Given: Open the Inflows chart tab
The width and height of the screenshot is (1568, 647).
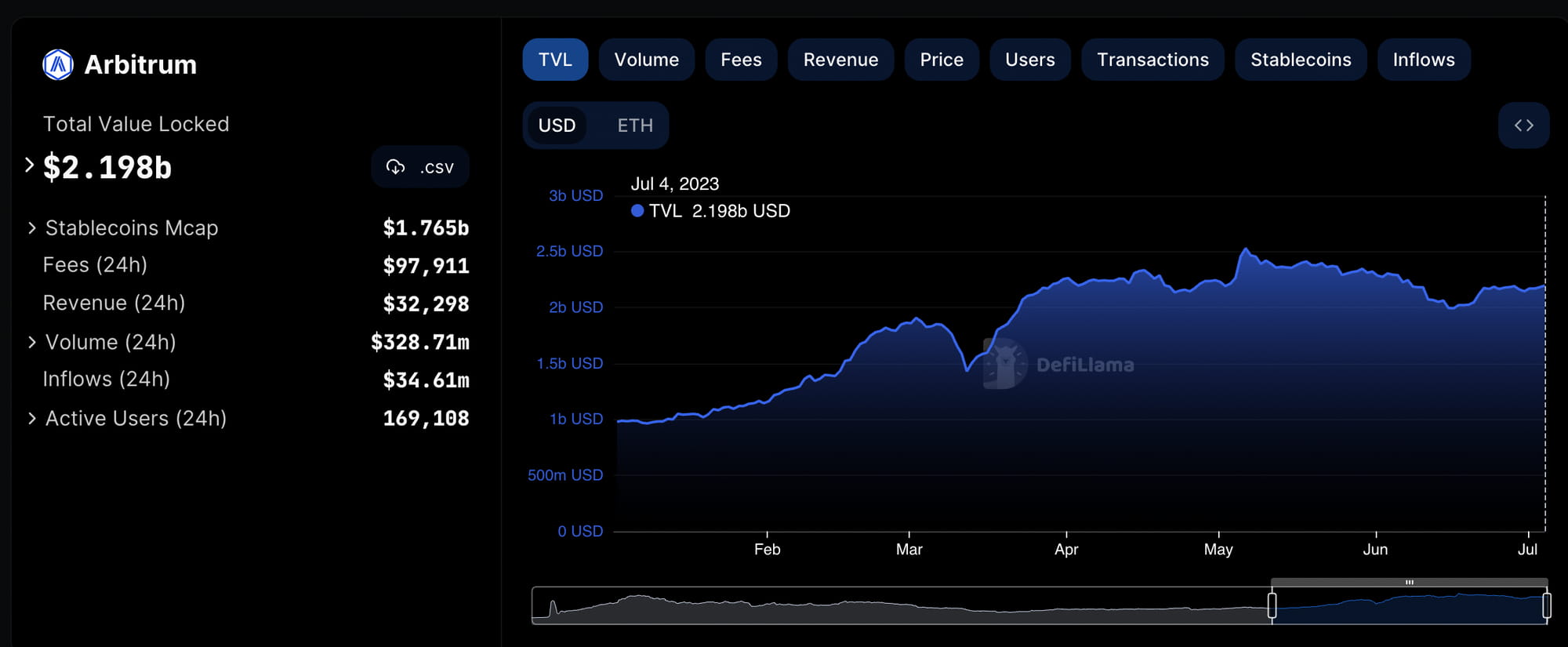Looking at the screenshot, I should point(1424,60).
